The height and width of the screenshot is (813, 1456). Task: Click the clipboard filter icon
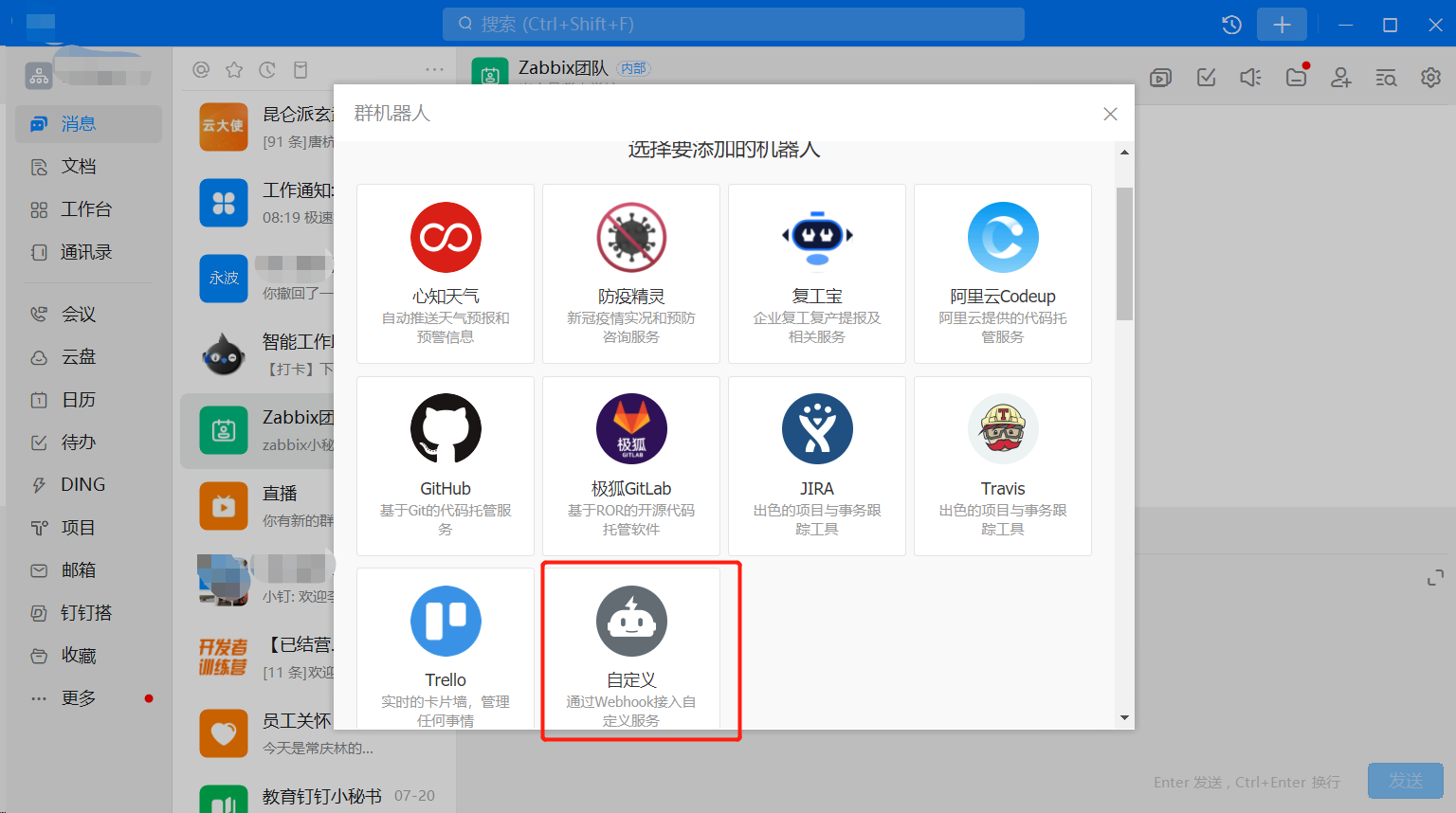pos(300,69)
